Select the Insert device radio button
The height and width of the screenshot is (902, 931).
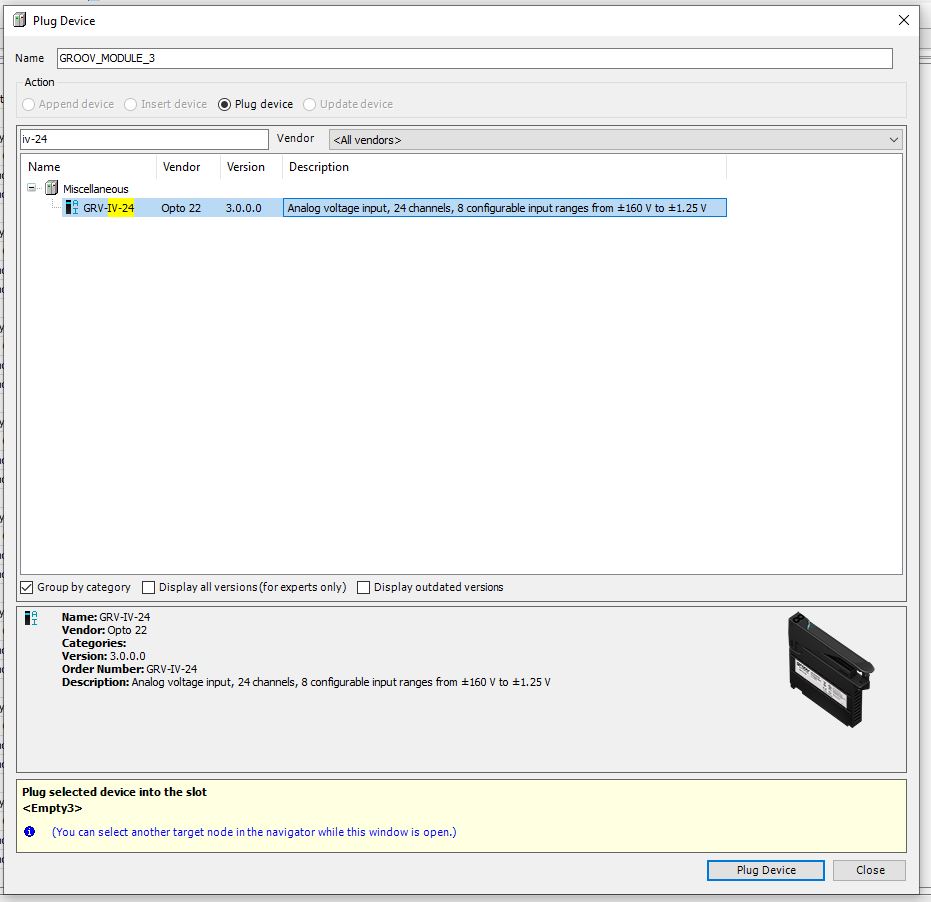click(x=130, y=105)
